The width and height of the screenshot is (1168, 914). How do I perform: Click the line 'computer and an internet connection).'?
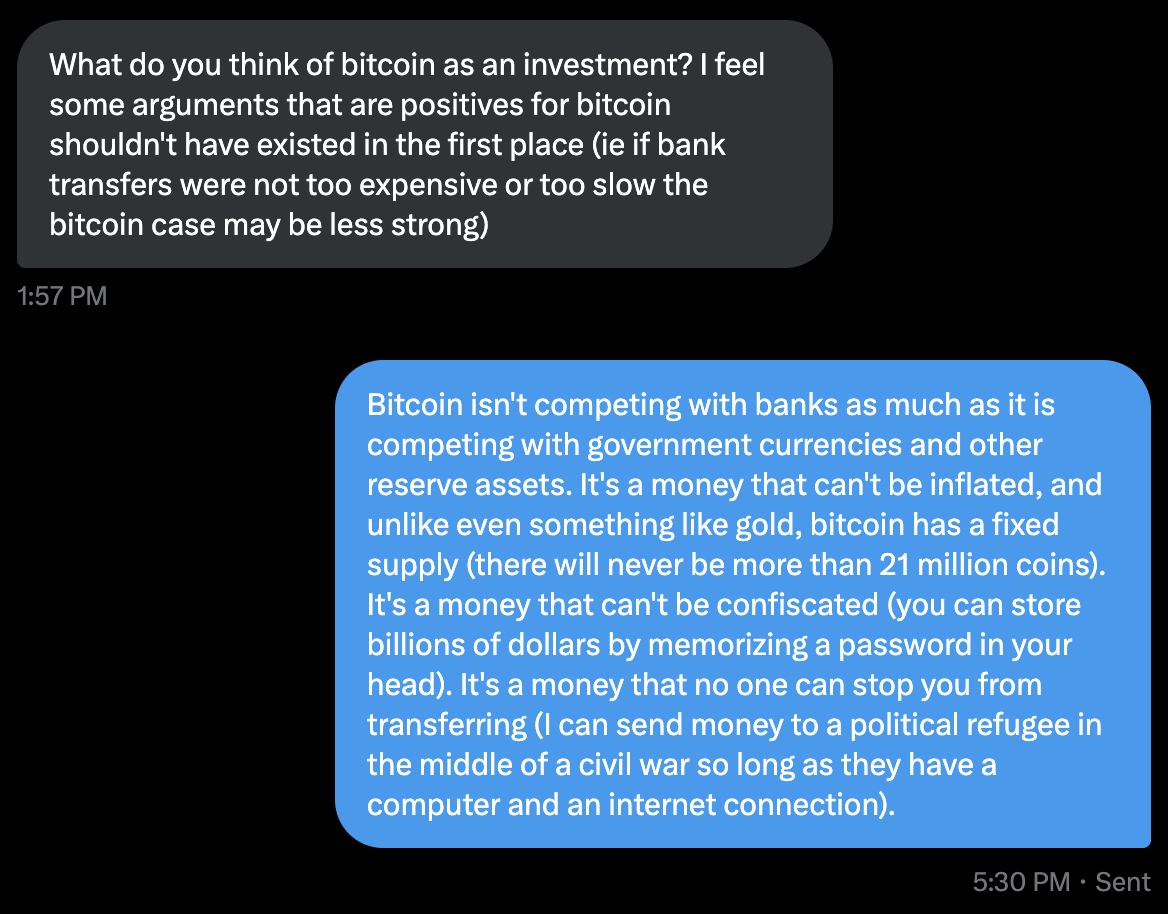tap(631, 805)
